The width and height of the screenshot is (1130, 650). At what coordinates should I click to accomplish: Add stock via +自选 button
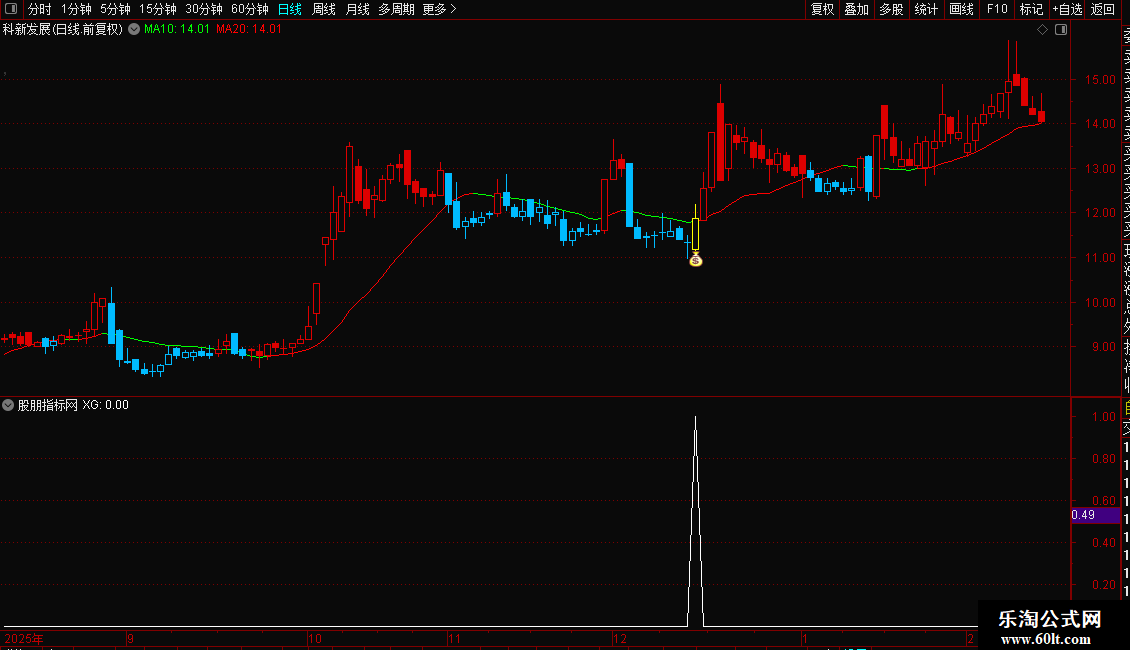click(1067, 9)
